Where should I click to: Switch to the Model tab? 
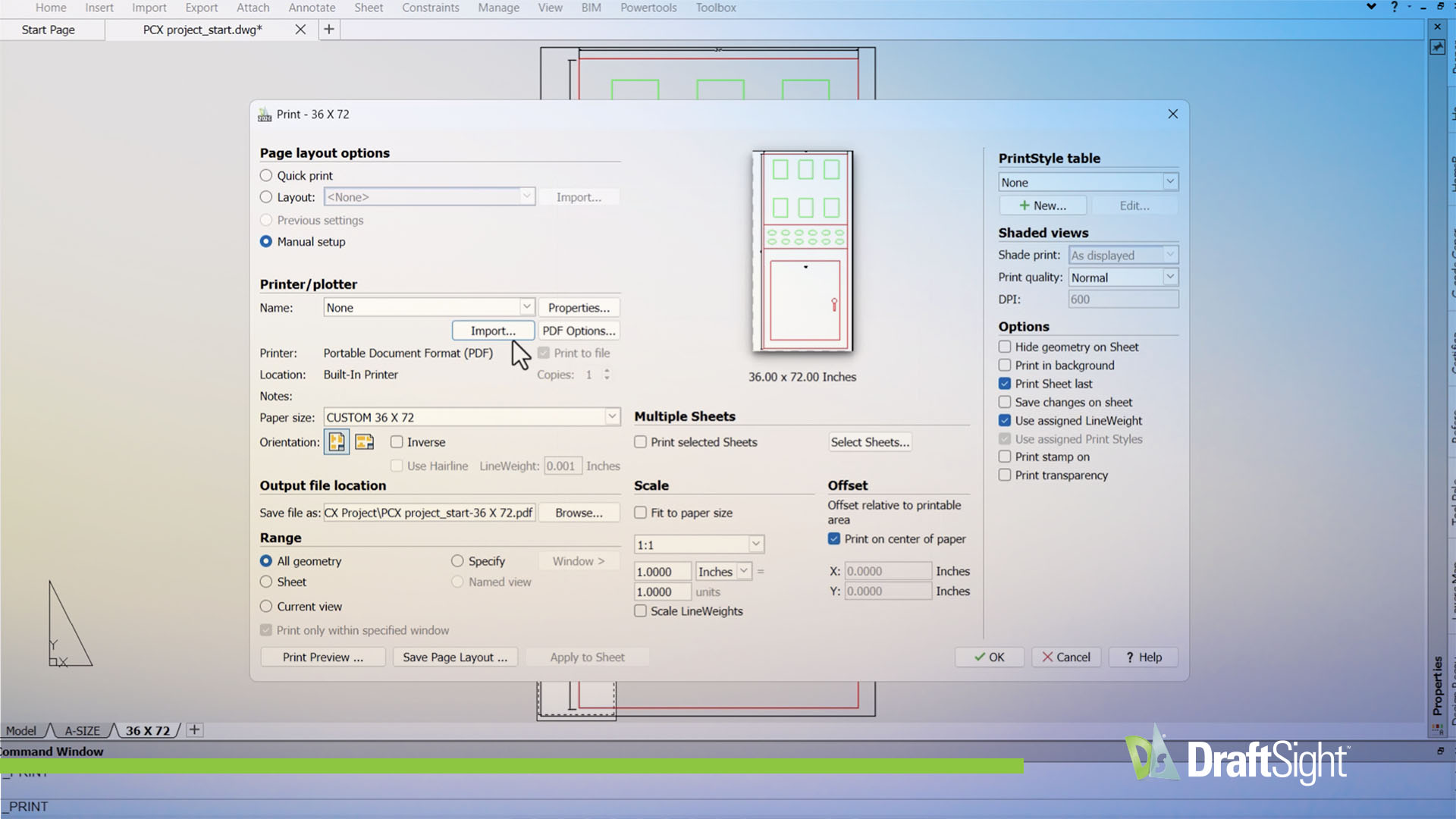21,730
